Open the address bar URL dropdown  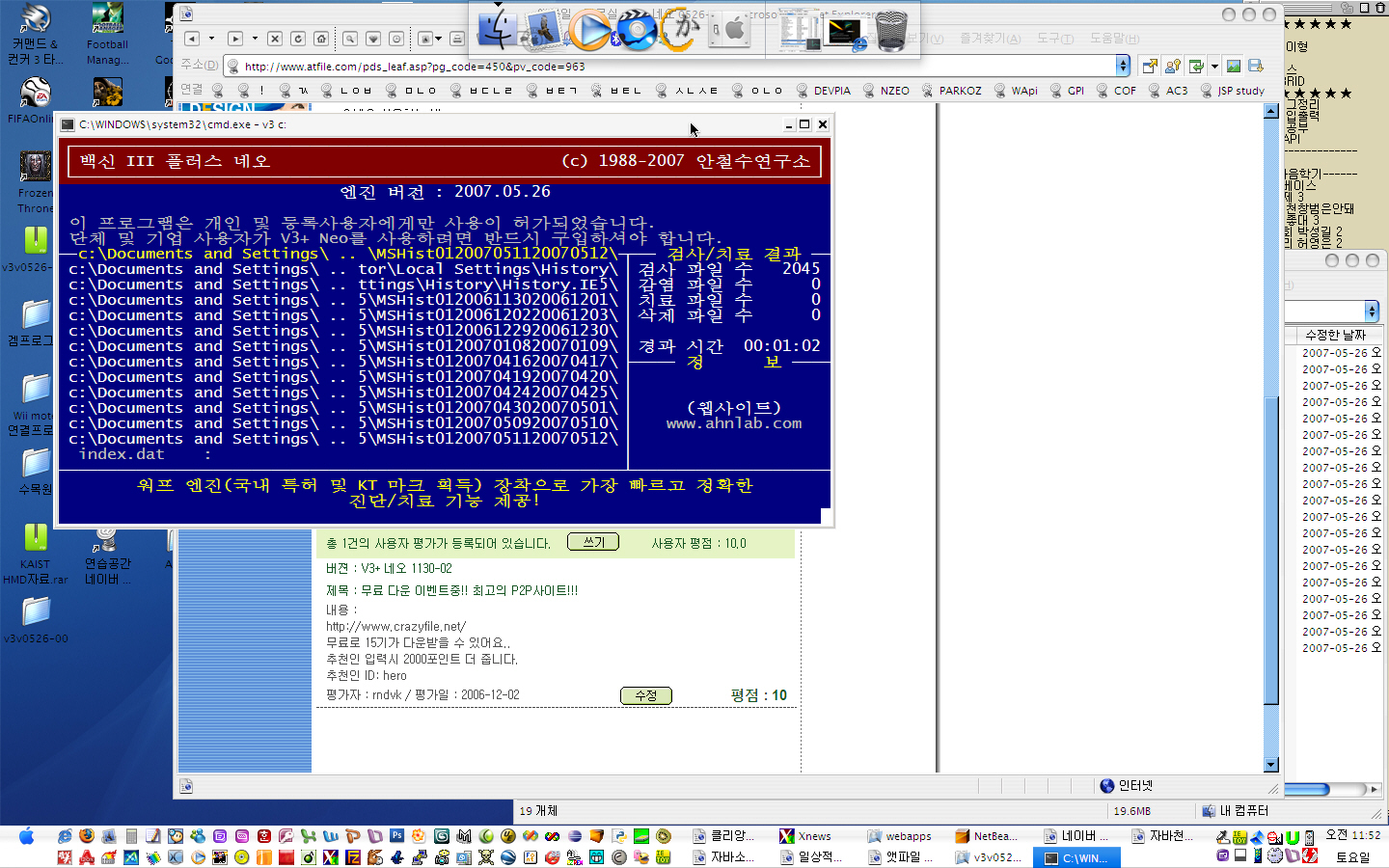click(1123, 66)
